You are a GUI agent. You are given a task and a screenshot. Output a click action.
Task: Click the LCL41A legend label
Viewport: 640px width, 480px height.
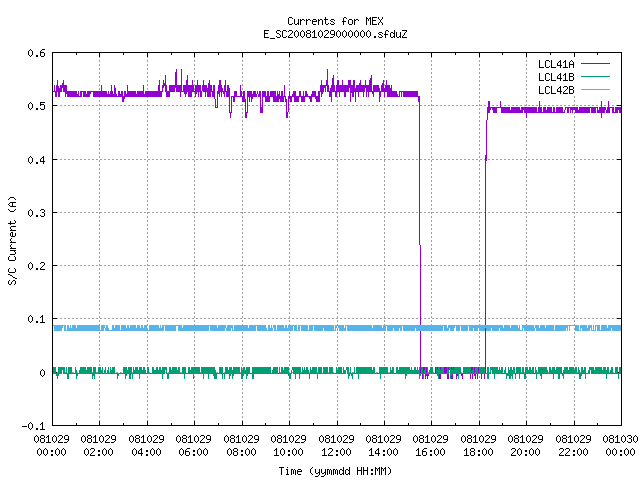[x=556, y=64]
